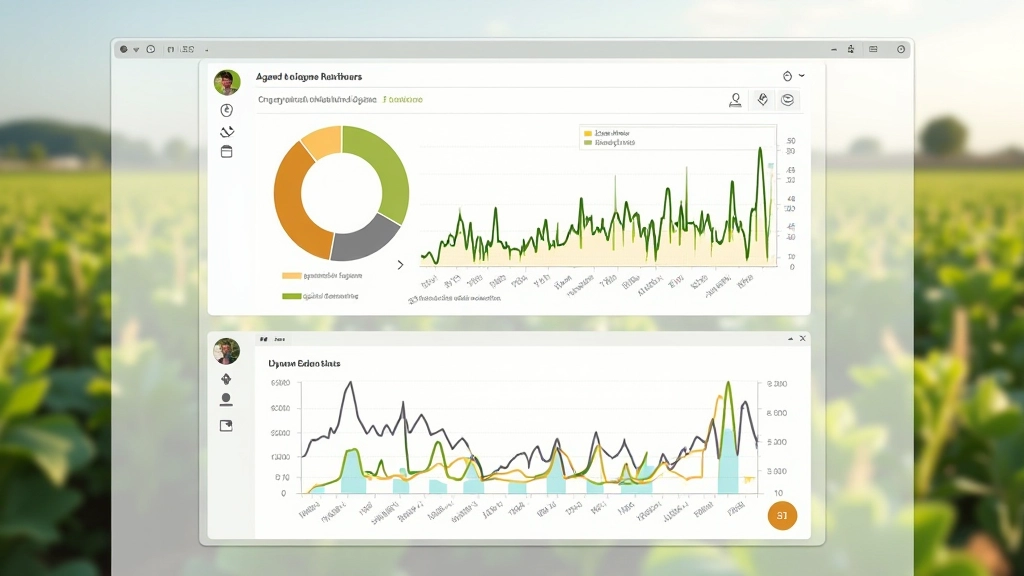Click the round disc icon in top panel toolbar
The image size is (1024, 576).
tap(788, 100)
